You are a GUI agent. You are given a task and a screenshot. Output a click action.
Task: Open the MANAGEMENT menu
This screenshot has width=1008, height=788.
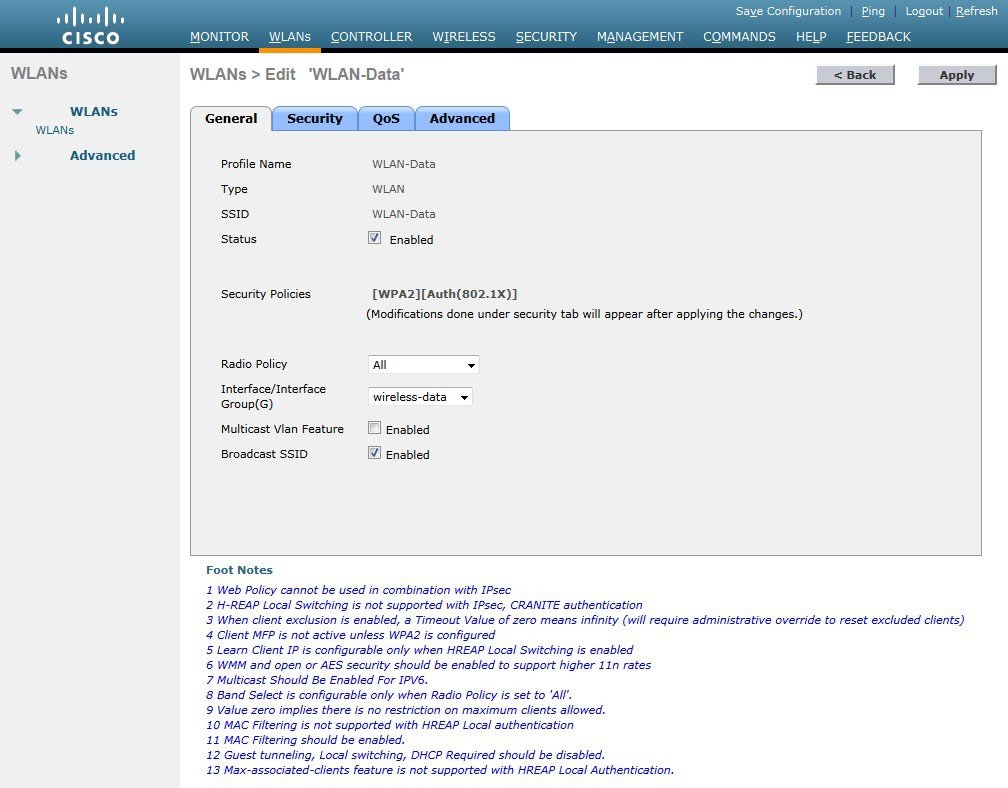(639, 36)
